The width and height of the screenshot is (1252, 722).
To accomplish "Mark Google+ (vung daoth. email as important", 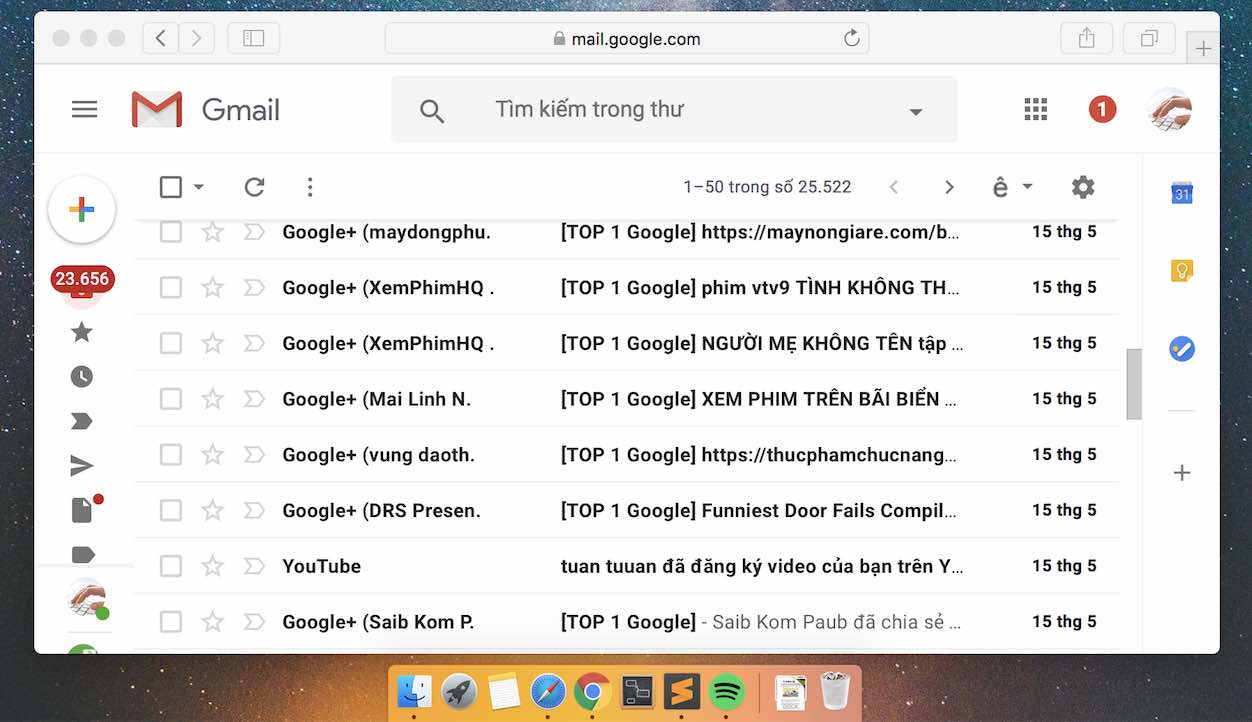I will 254,455.
